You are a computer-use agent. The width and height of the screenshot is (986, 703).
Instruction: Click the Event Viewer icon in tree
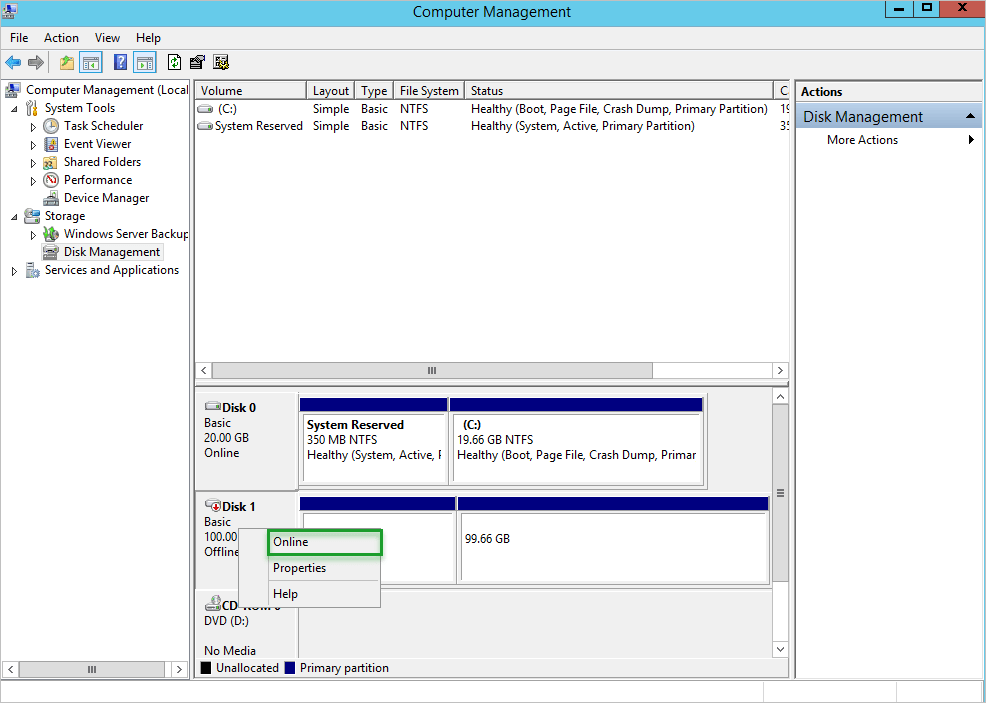click(x=51, y=144)
